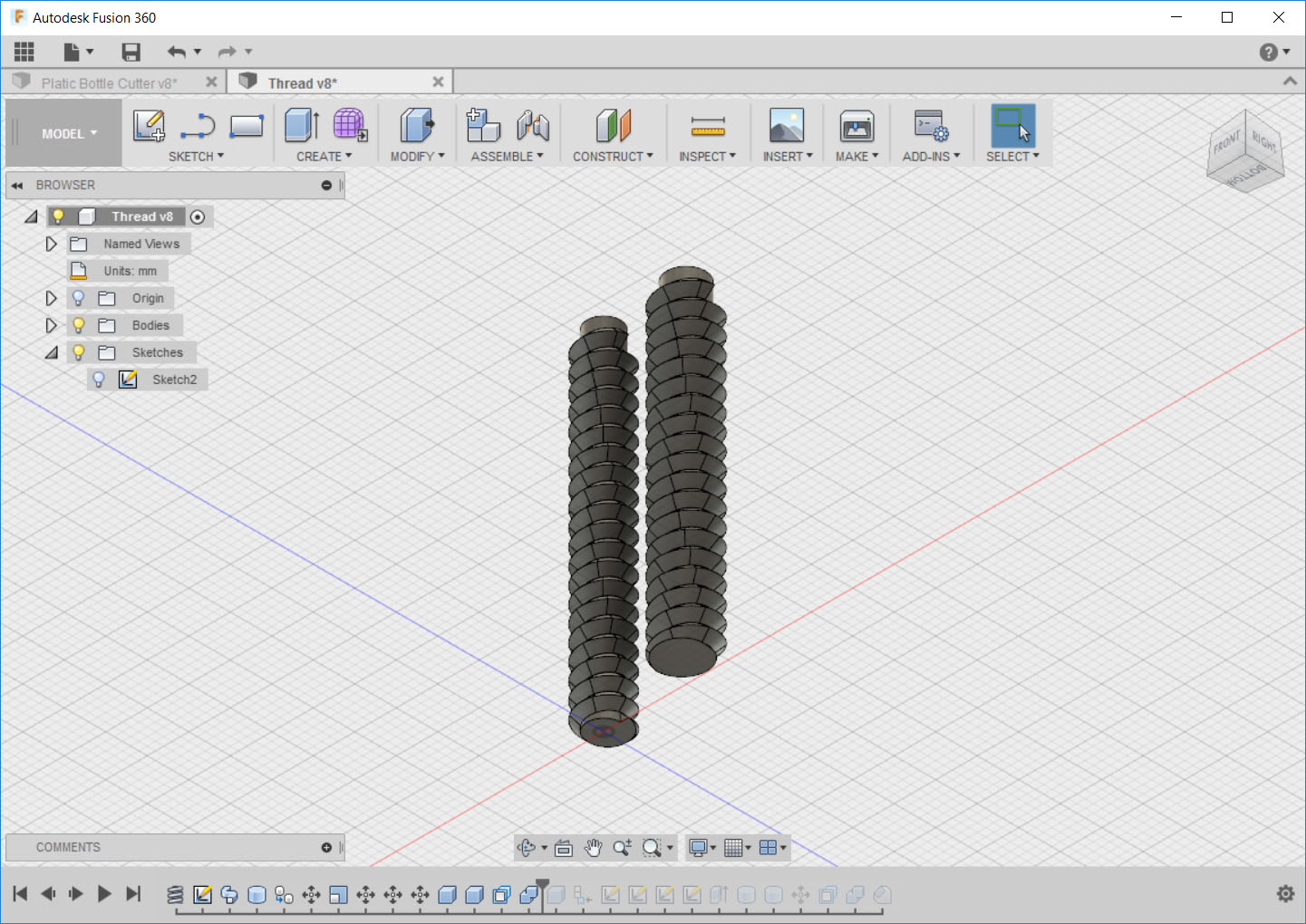Select the Rectangle sketch tool
Screen dimensions: 1306x924
click(246, 126)
